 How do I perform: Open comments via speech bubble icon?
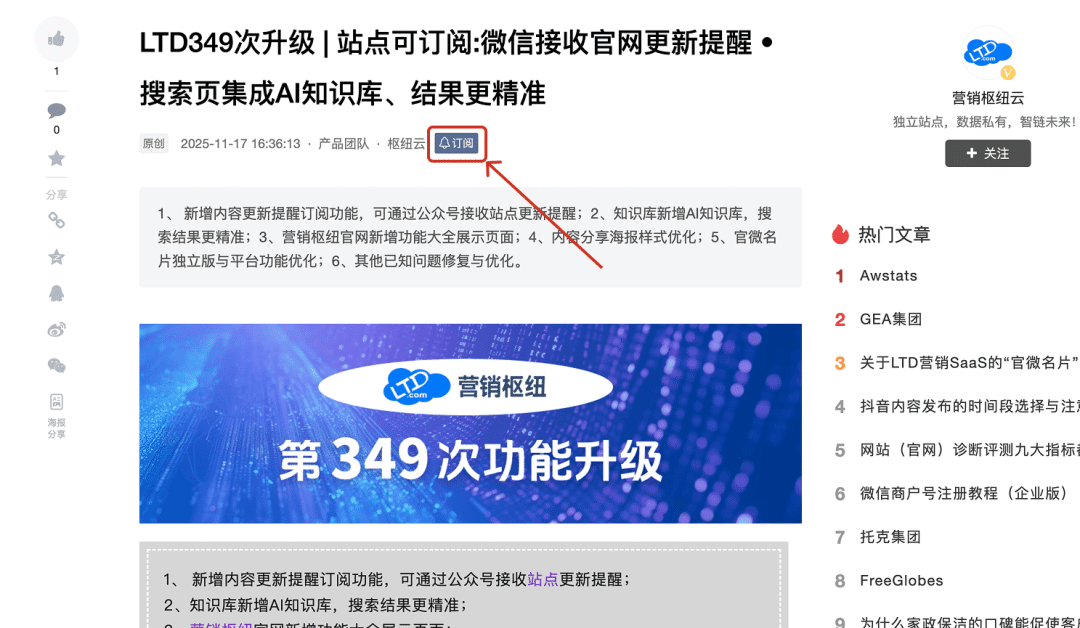(56, 110)
